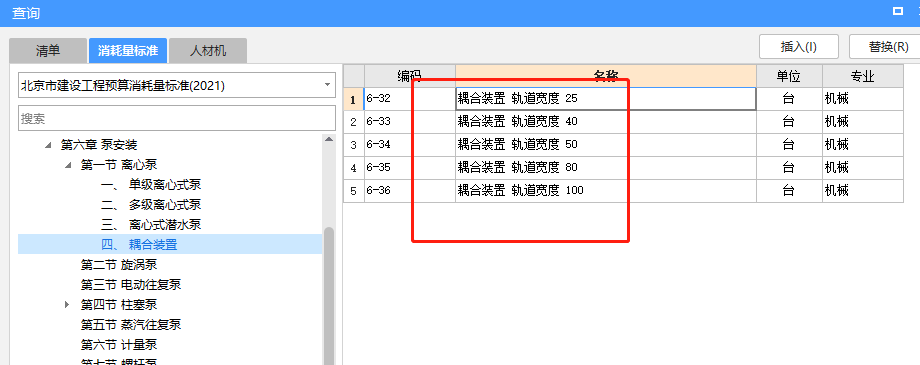Viewport: 920px width, 365px height.
Task: Select code cell 6-33
Action: pyautogui.click(x=410, y=121)
